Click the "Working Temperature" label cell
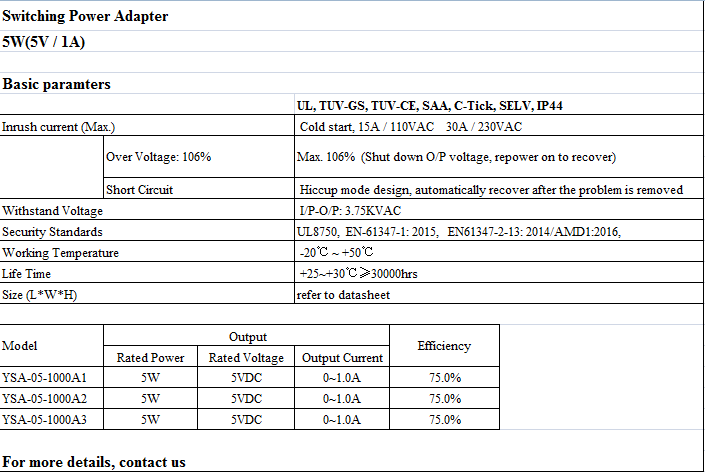This screenshot has height=472, width=705. point(60,253)
